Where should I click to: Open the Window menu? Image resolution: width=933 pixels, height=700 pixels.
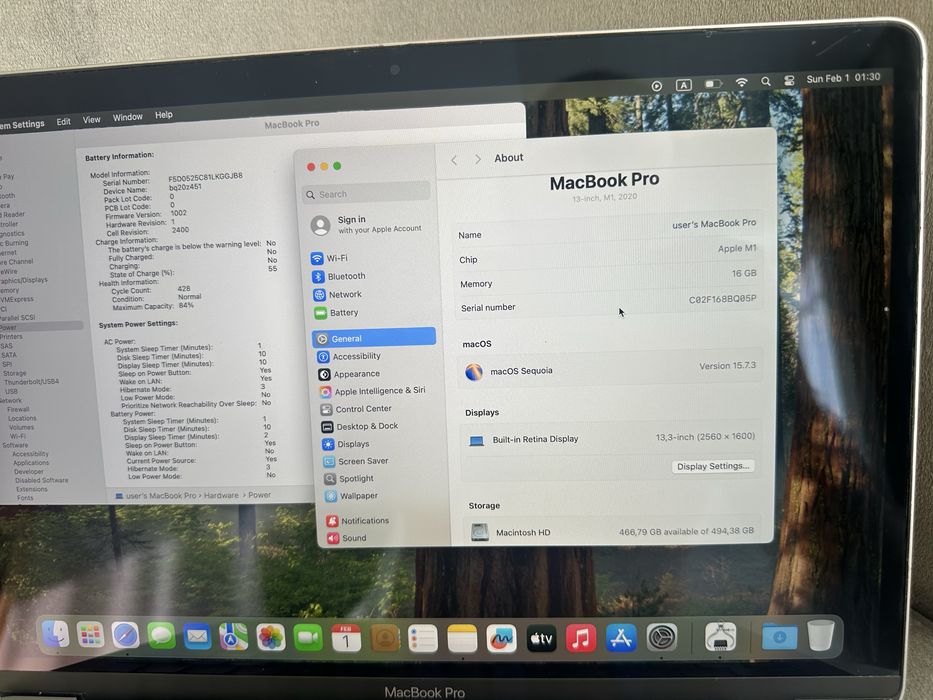127,117
